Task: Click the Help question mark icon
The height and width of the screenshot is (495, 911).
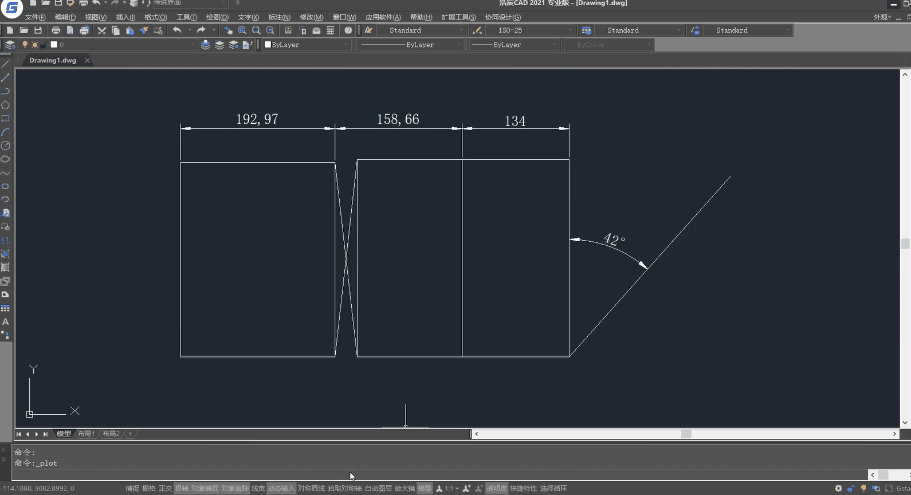Action: tap(348, 30)
